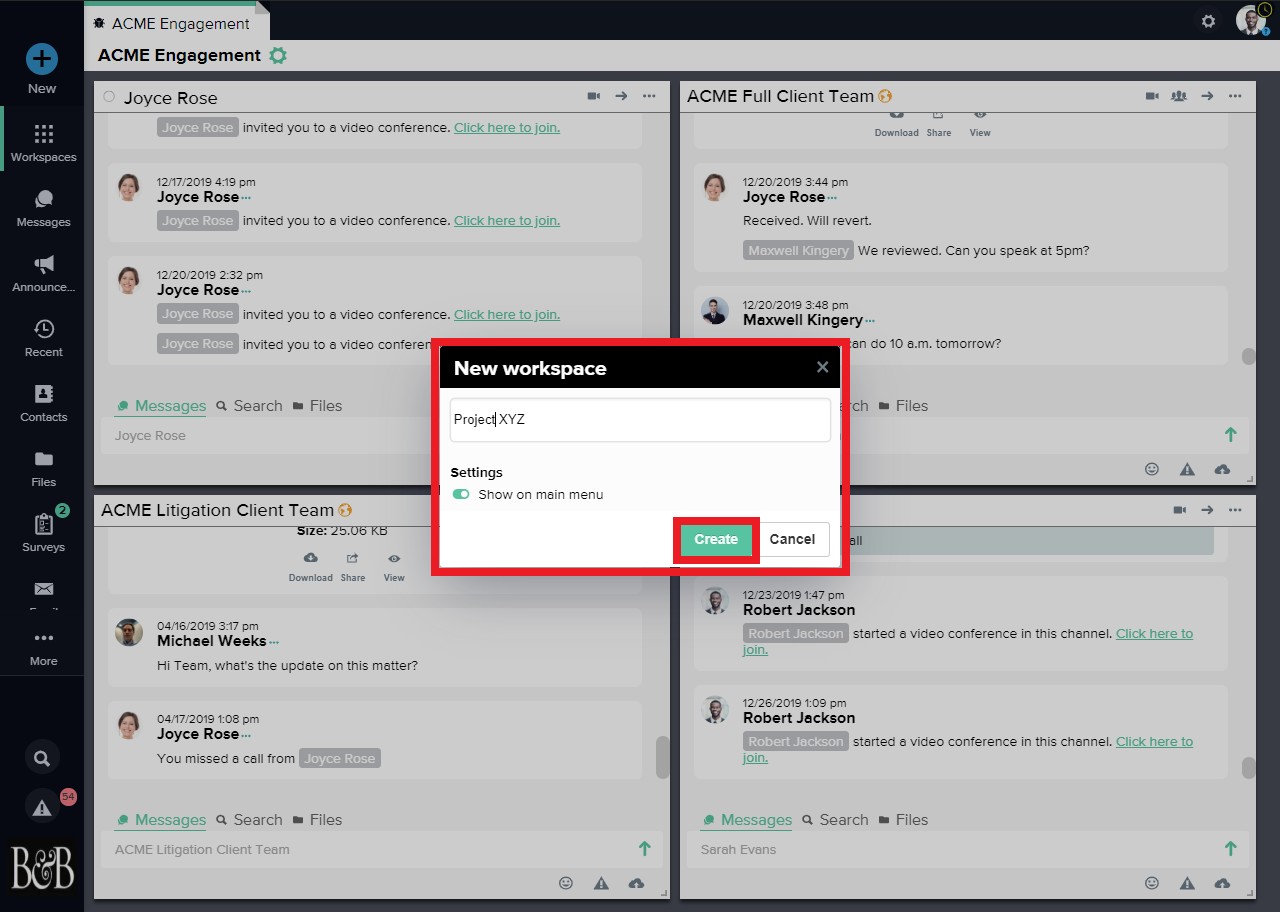Click arrow icon in ACME Full Client Team header
1280x912 pixels.
(x=1207, y=96)
